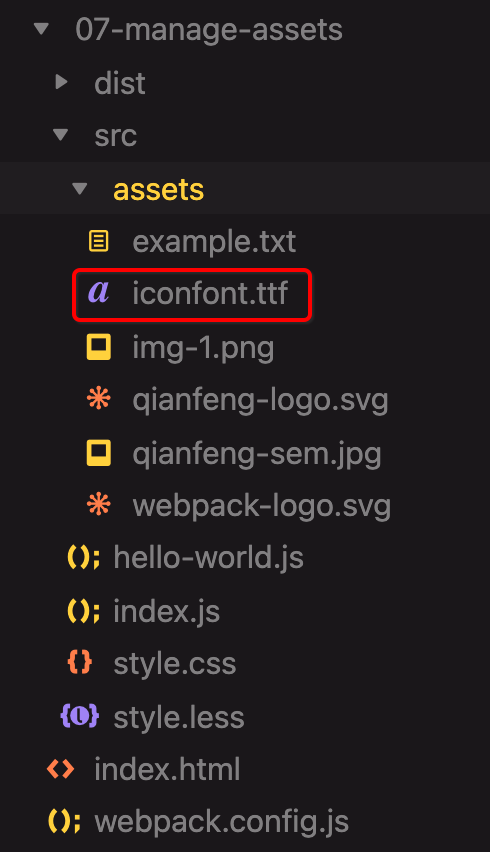Viewport: 490px width, 852px height.
Task: Click the HTML angle-bracket icon for index.html
Action: (x=60, y=769)
